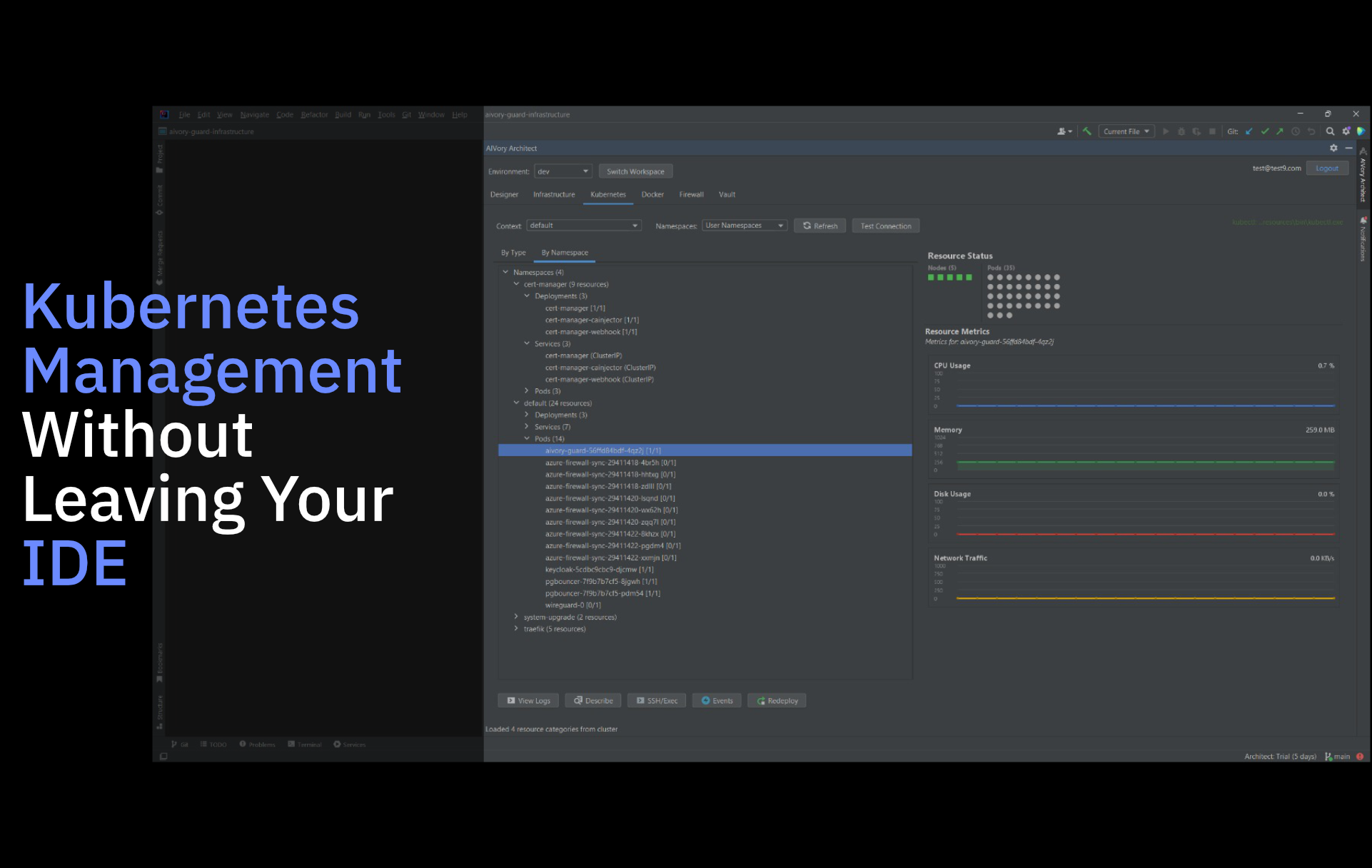Open AIVory Architect panel options gear
The image size is (1372, 868).
[x=1333, y=148]
